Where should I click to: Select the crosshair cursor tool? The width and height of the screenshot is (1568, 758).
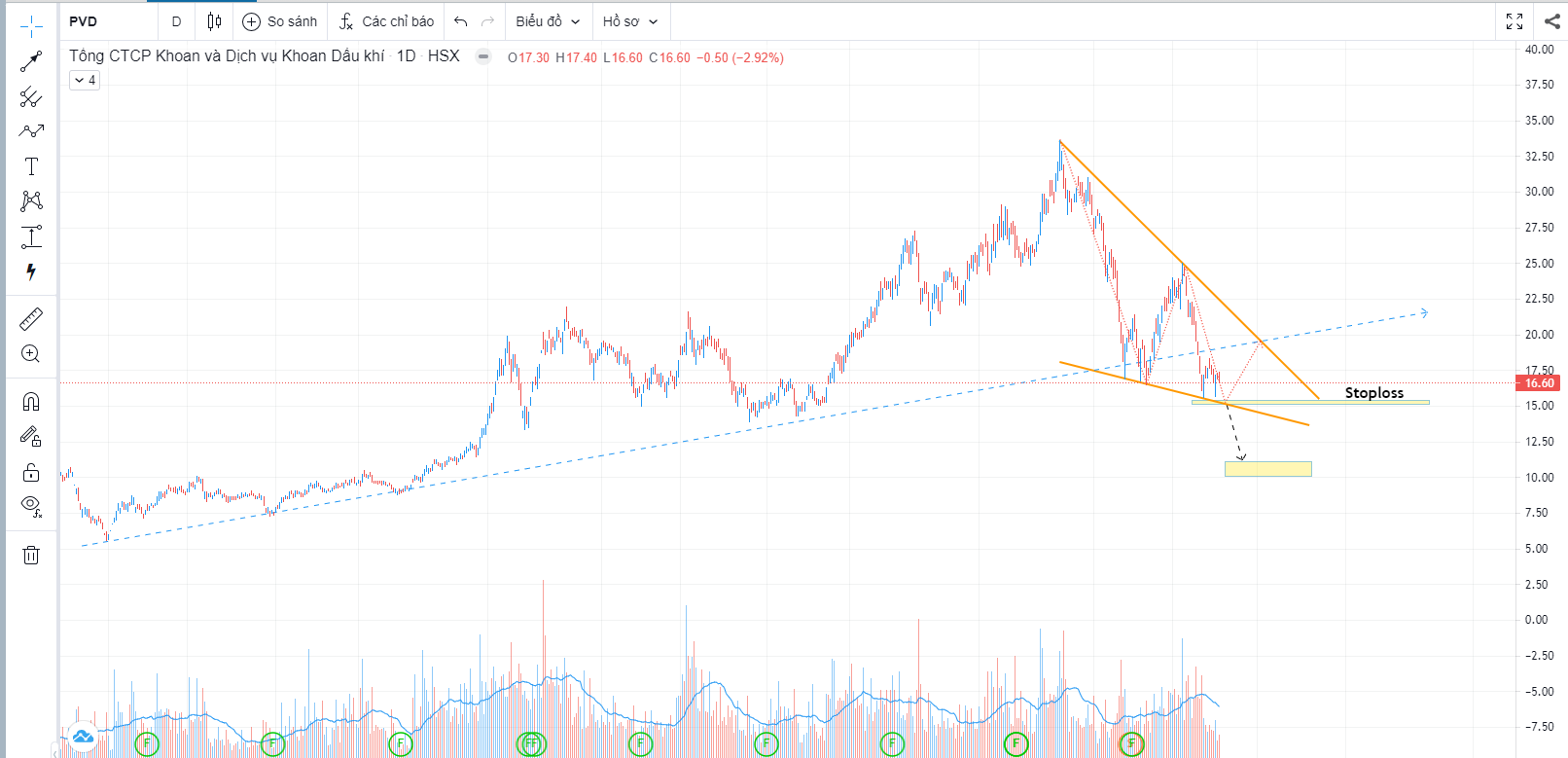point(31,26)
